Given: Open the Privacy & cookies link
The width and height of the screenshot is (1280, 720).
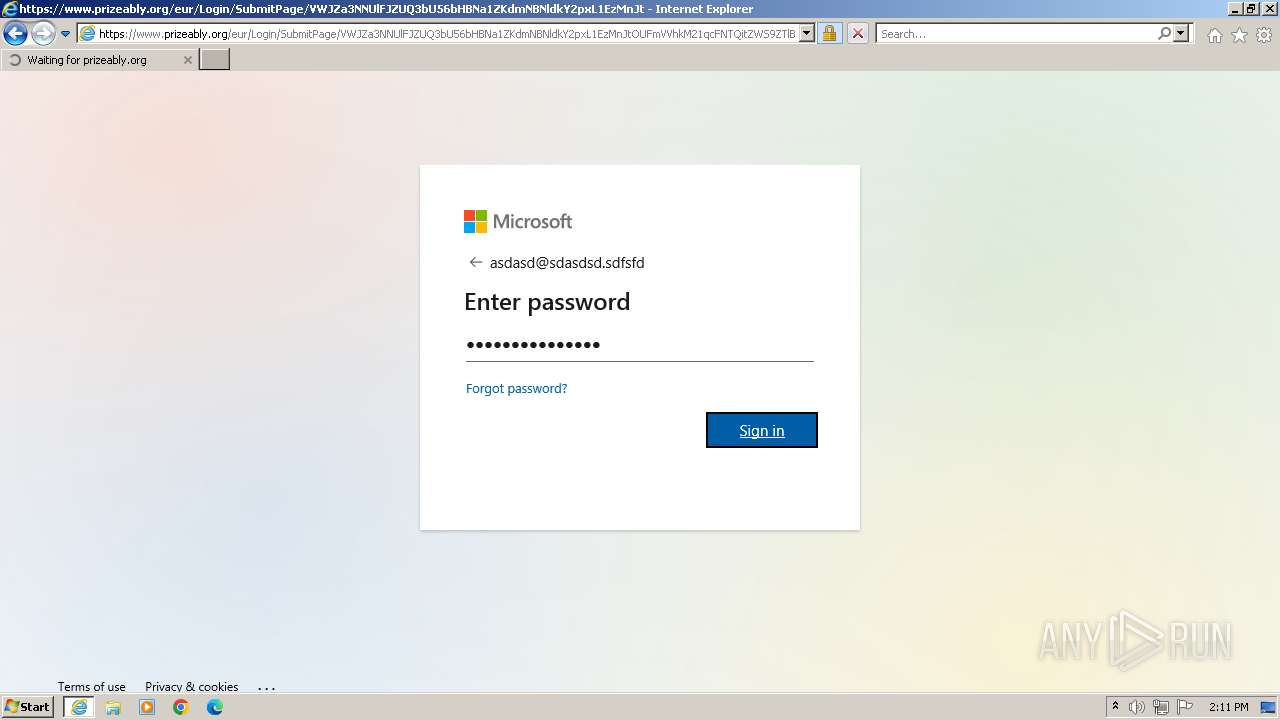Looking at the screenshot, I should point(192,687).
